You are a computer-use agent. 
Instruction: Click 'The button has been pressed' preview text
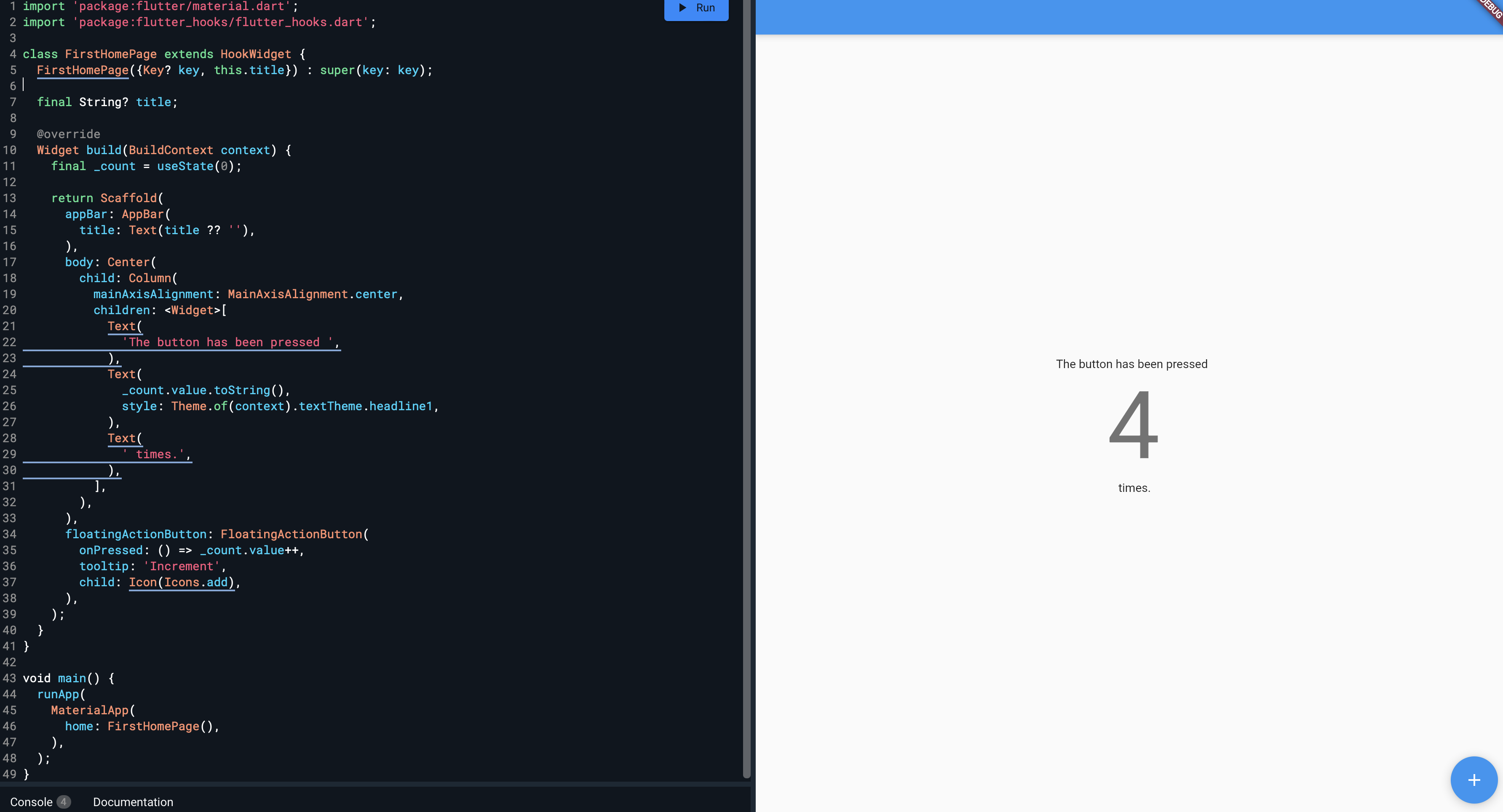point(1131,364)
